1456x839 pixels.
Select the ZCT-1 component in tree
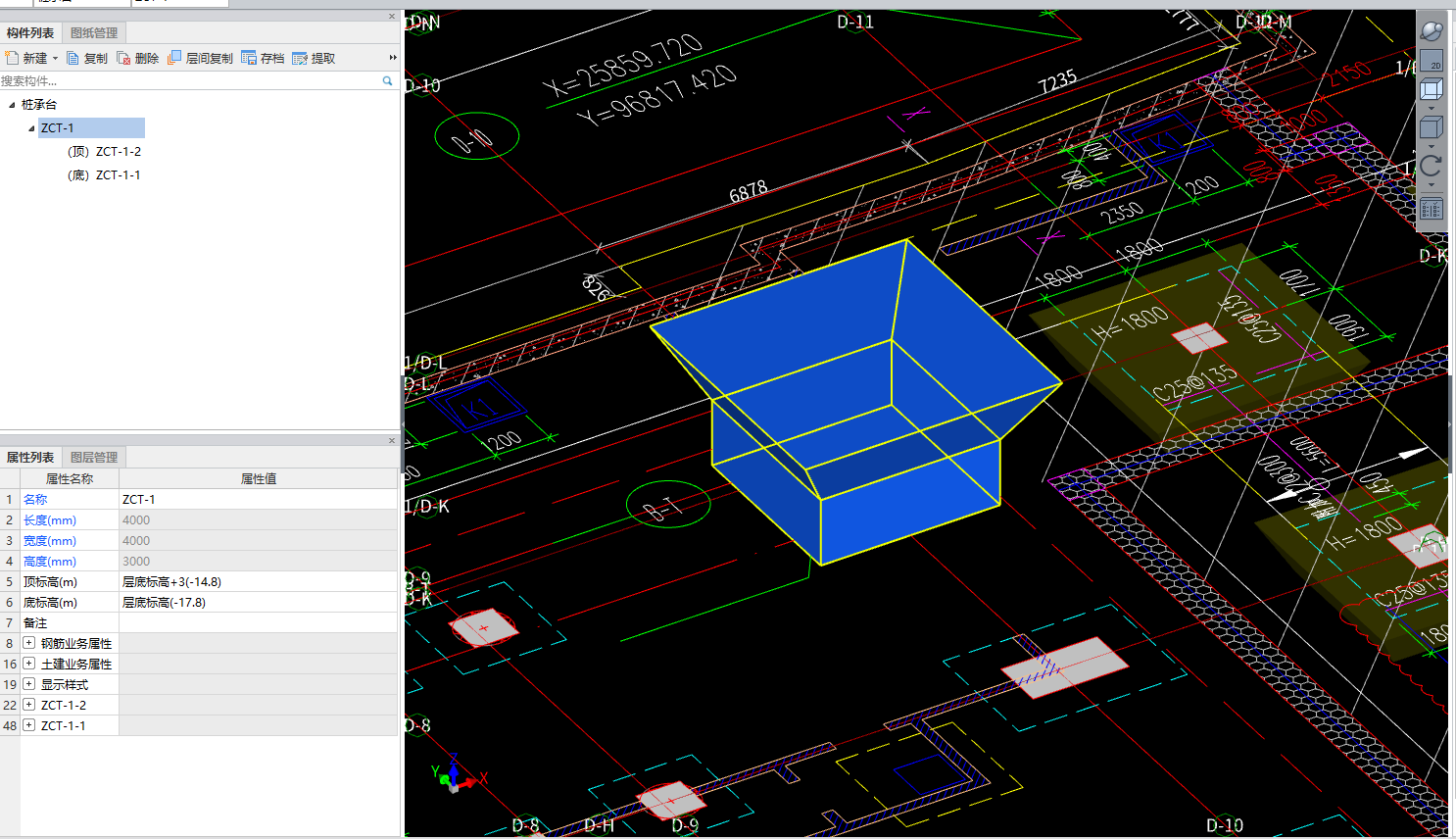click(91, 128)
